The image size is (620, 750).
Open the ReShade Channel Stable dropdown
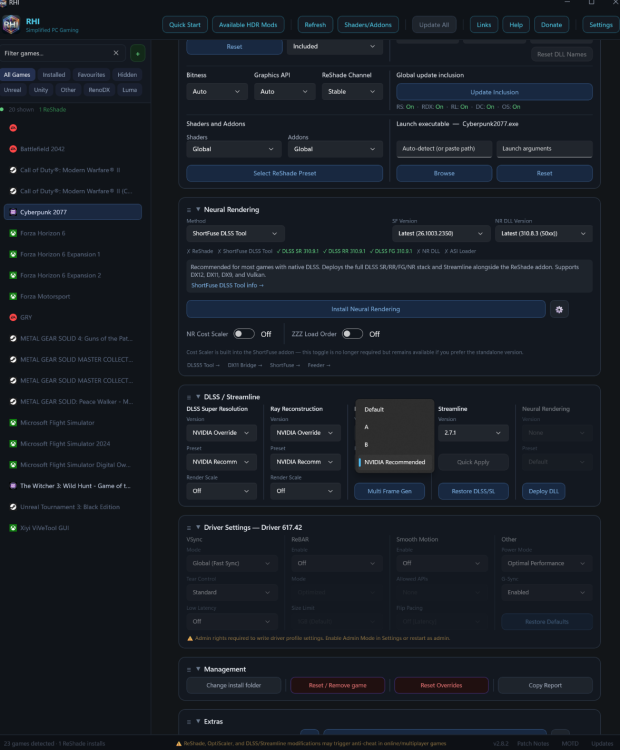[352, 91]
